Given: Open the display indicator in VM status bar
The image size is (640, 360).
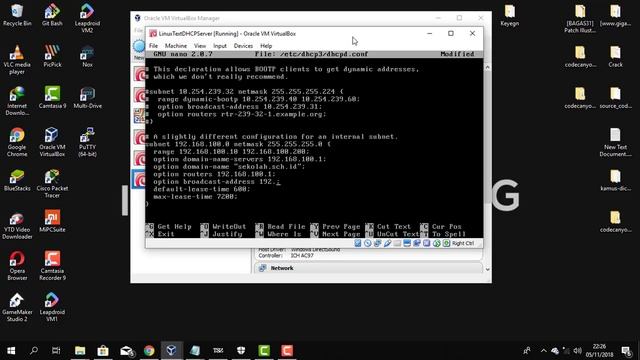Looking at the screenshot, I should point(407,243).
